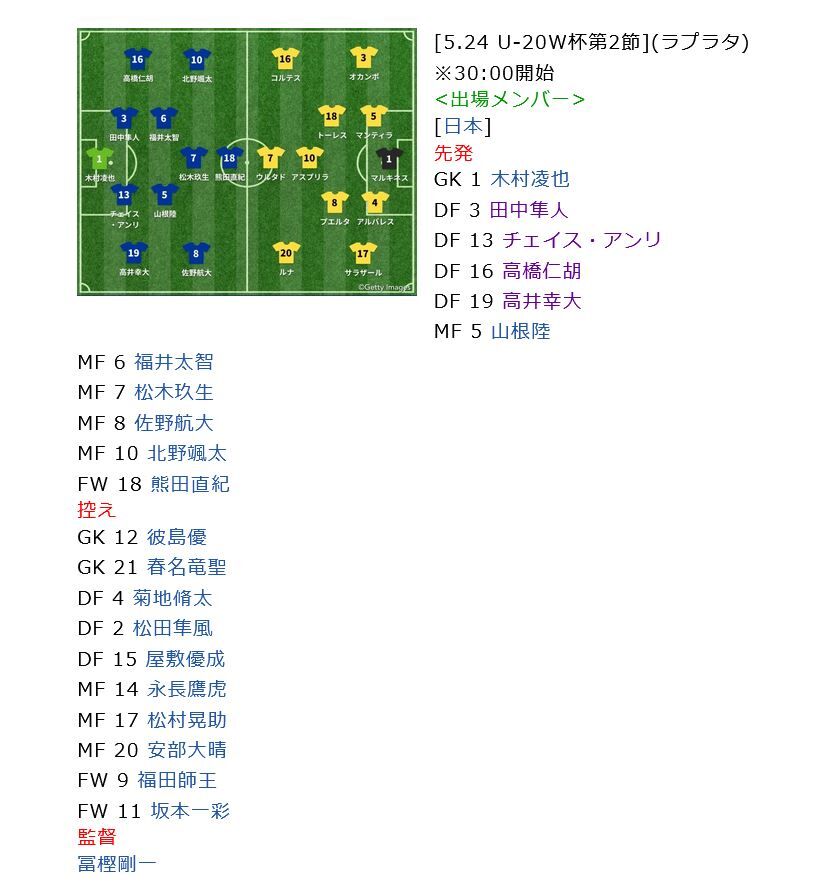
Task: Click black goalkeeper jersey of マルキネス
Action: pyautogui.click(x=389, y=158)
